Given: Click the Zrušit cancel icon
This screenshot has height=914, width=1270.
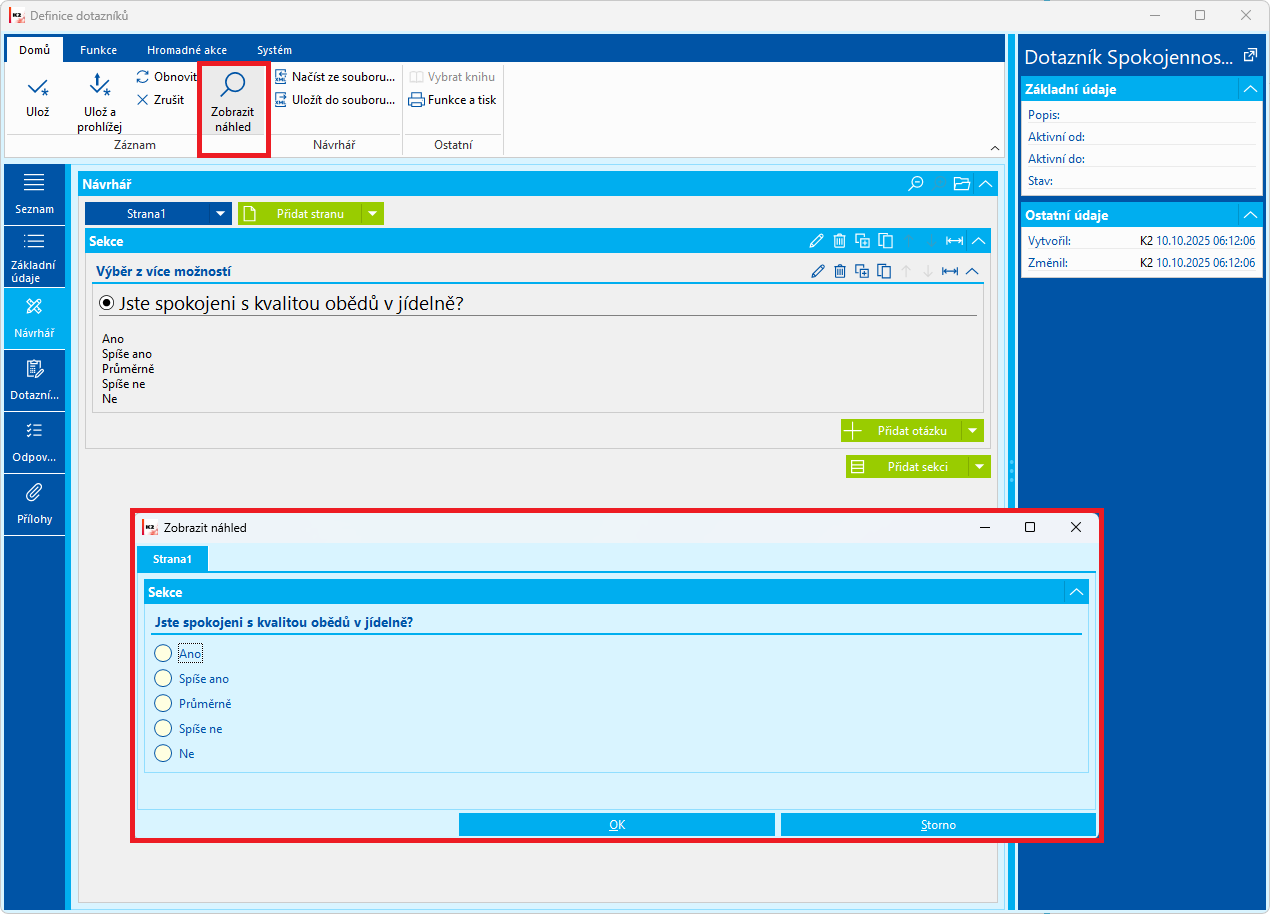Looking at the screenshot, I should click(x=142, y=100).
